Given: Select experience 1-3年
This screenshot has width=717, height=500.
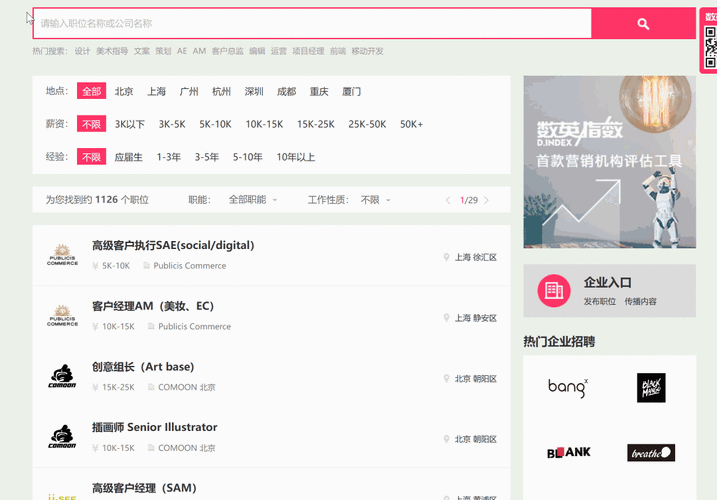Looking at the screenshot, I should (x=169, y=157).
